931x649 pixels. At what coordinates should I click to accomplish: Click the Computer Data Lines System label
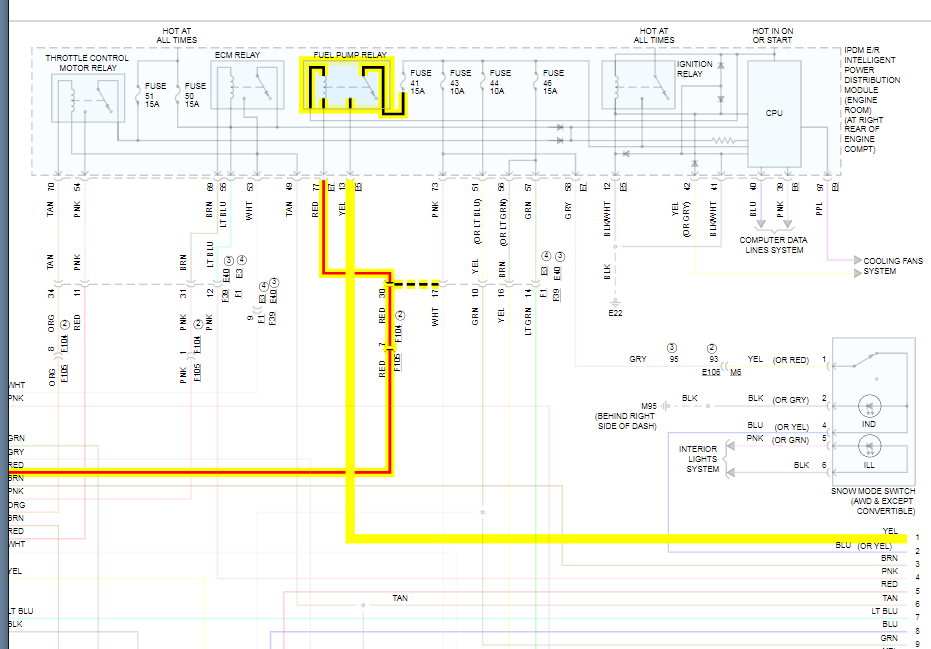coord(773,245)
